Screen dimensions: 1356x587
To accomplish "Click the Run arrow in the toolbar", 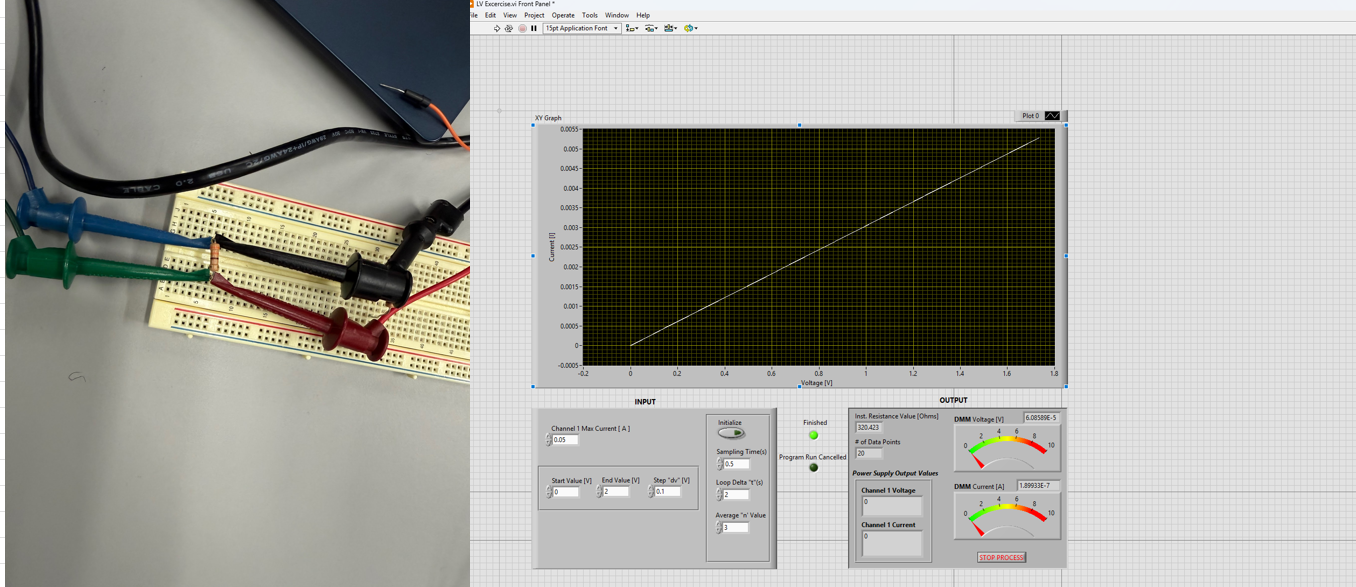I will coord(497,28).
